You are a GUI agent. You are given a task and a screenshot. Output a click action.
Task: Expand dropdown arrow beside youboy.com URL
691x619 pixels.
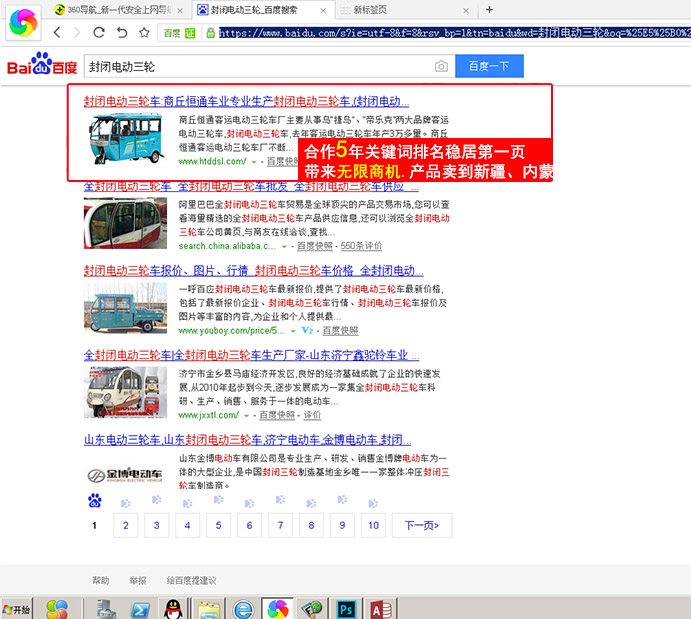293,331
